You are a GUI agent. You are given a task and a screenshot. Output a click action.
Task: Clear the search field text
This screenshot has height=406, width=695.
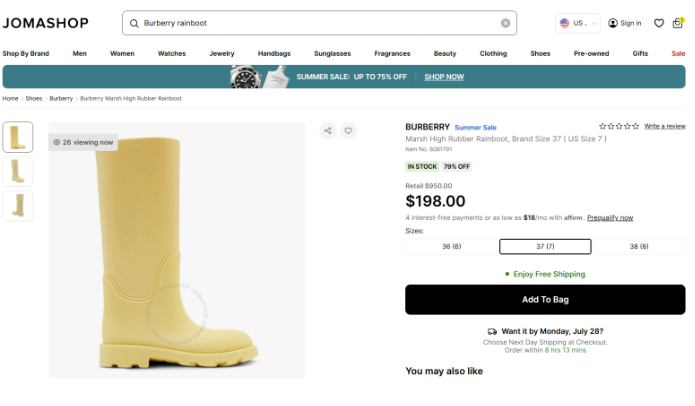click(505, 23)
